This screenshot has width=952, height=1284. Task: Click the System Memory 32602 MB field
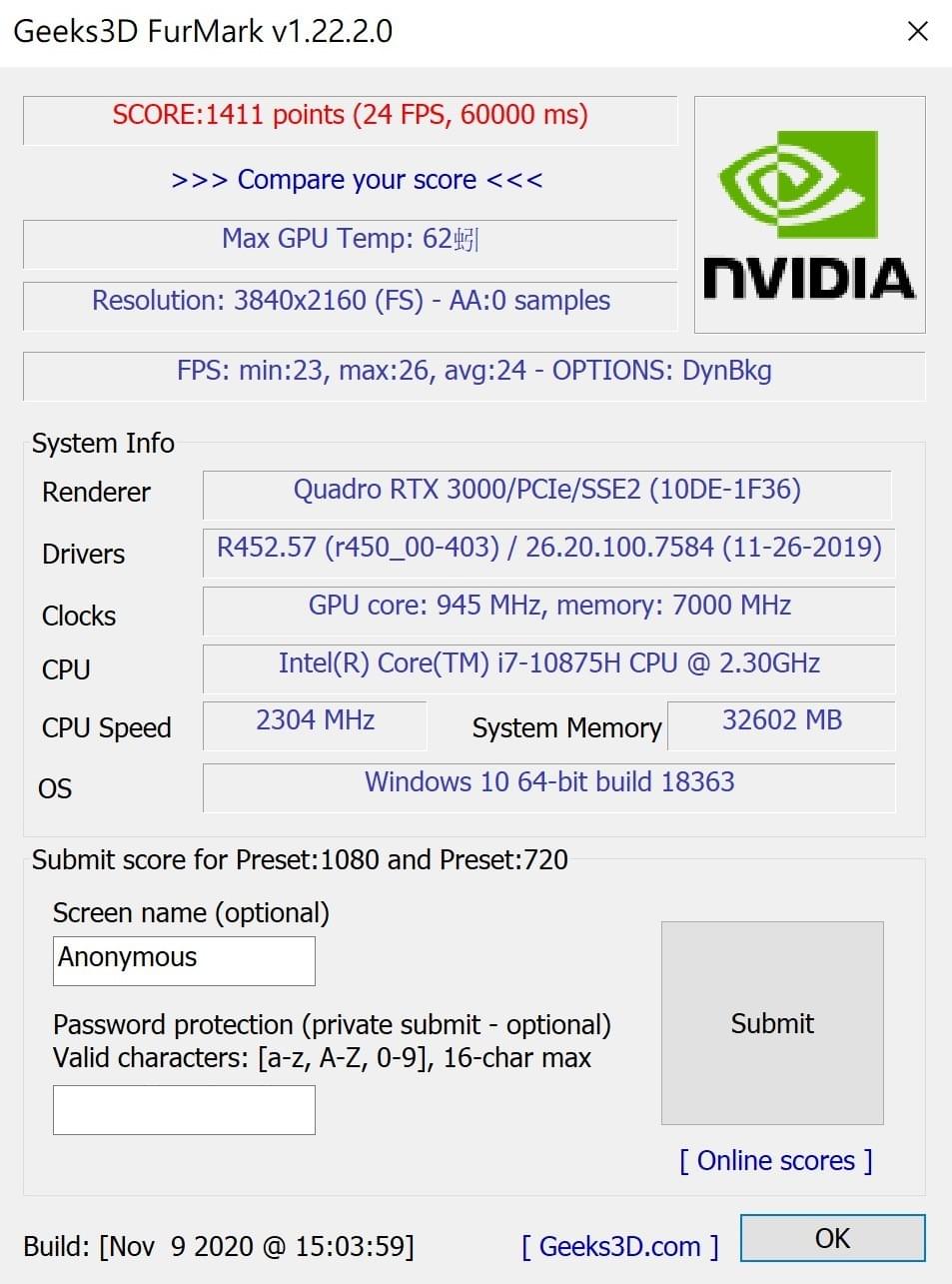coord(781,725)
